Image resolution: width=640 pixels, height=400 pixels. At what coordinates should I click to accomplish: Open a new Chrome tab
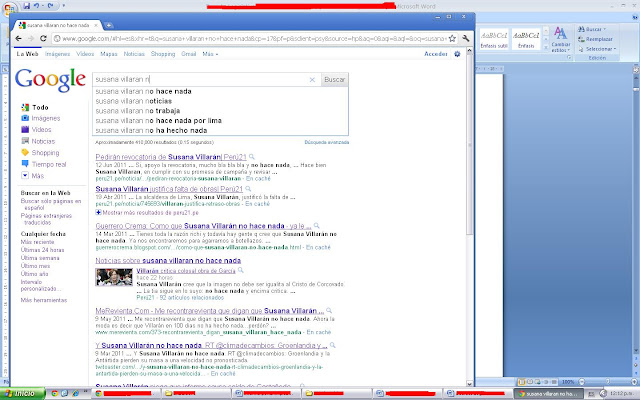109,25
